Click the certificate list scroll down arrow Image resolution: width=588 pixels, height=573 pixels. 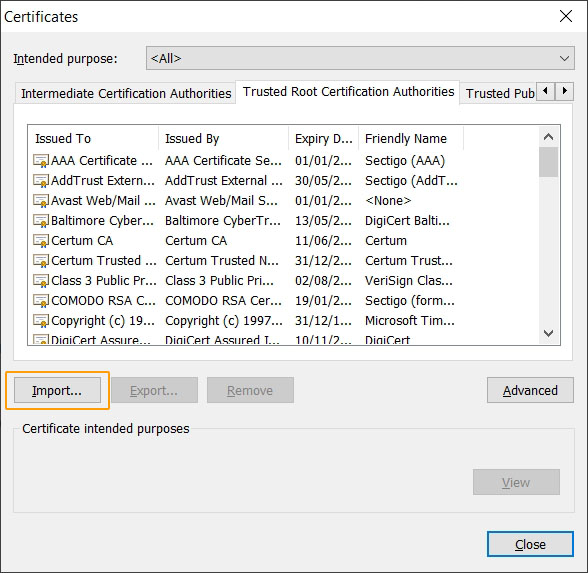tap(548, 333)
